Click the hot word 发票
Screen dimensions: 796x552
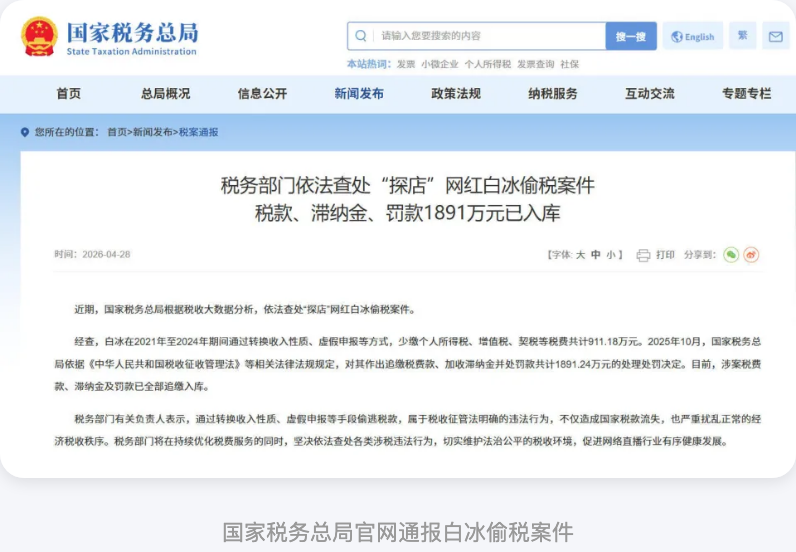tap(406, 64)
